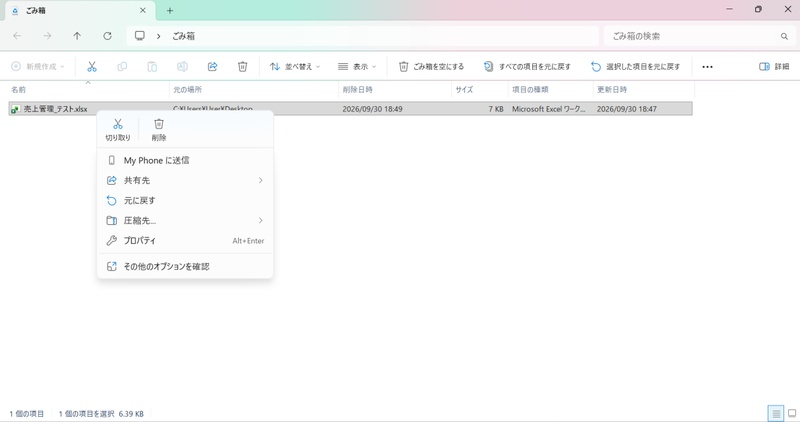Click the Cut scissors icon in toolbar
Image resolution: width=800 pixels, height=422 pixels.
click(x=92, y=66)
